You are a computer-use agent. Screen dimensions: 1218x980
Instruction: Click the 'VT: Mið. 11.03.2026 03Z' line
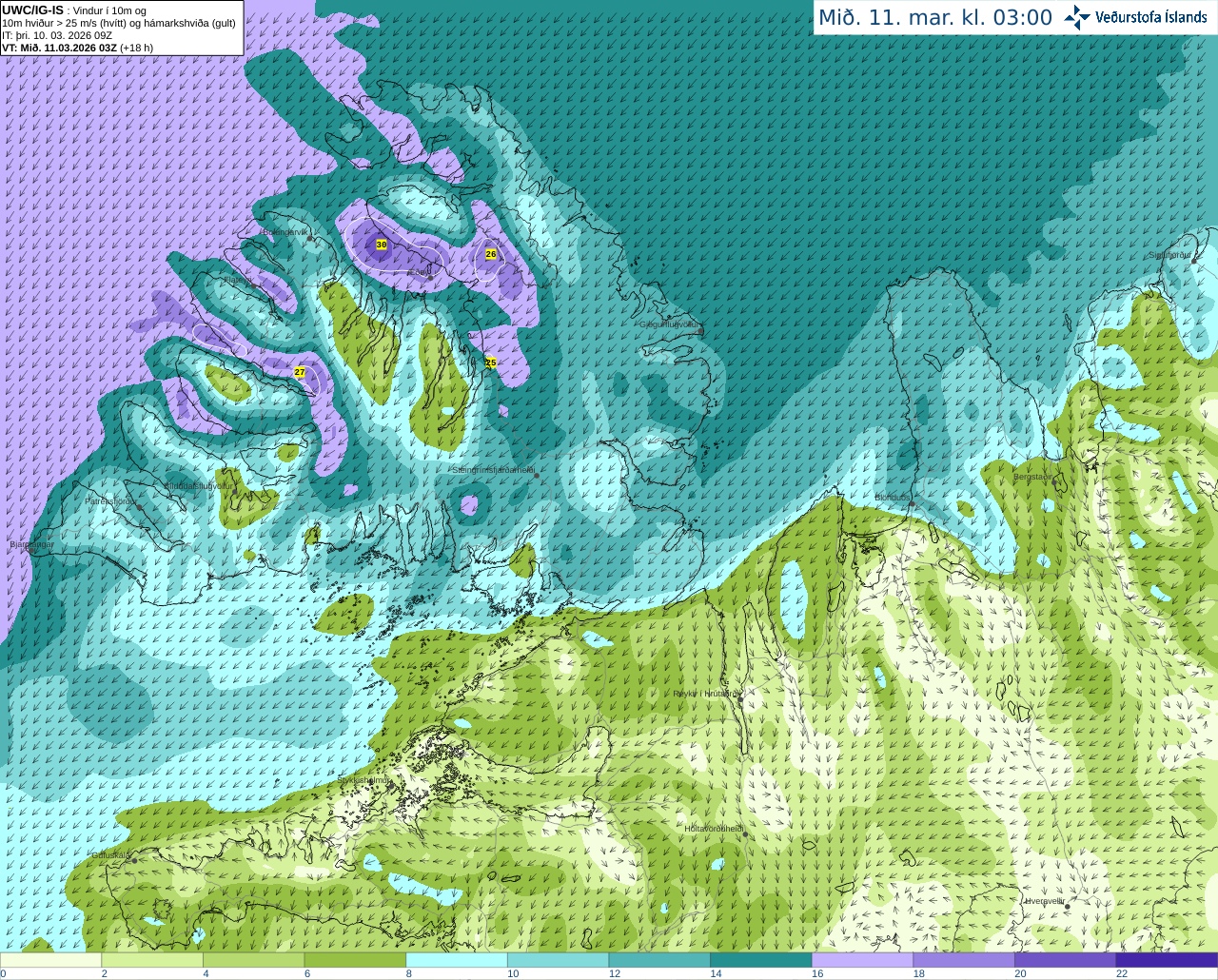tap(77, 48)
